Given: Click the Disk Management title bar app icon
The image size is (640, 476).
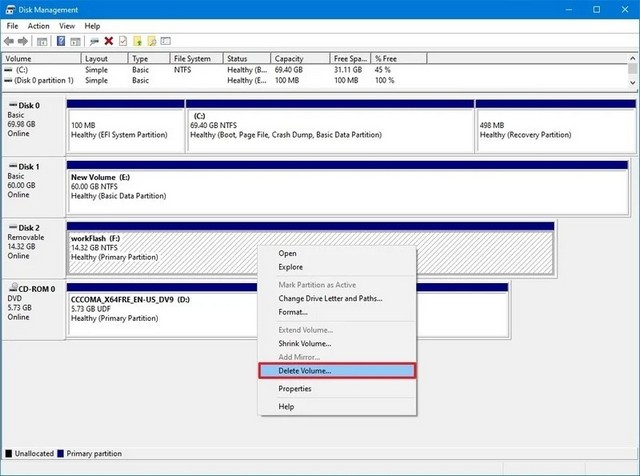Looking at the screenshot, I should [10, 10].
